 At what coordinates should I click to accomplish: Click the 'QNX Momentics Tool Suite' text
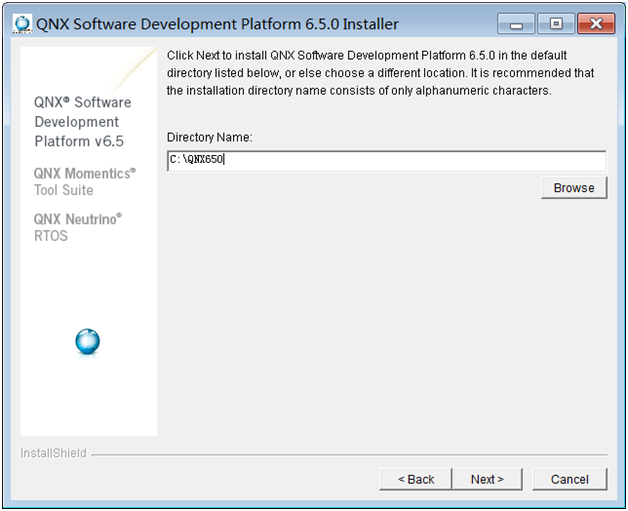pyautogui.click(x=85, y=182)
